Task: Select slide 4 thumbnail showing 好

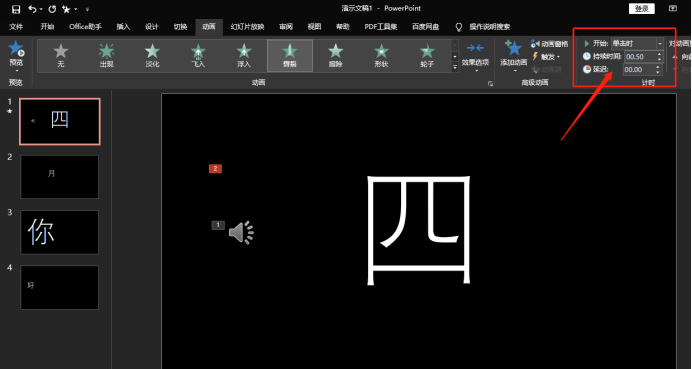Action: pos(60,287)
